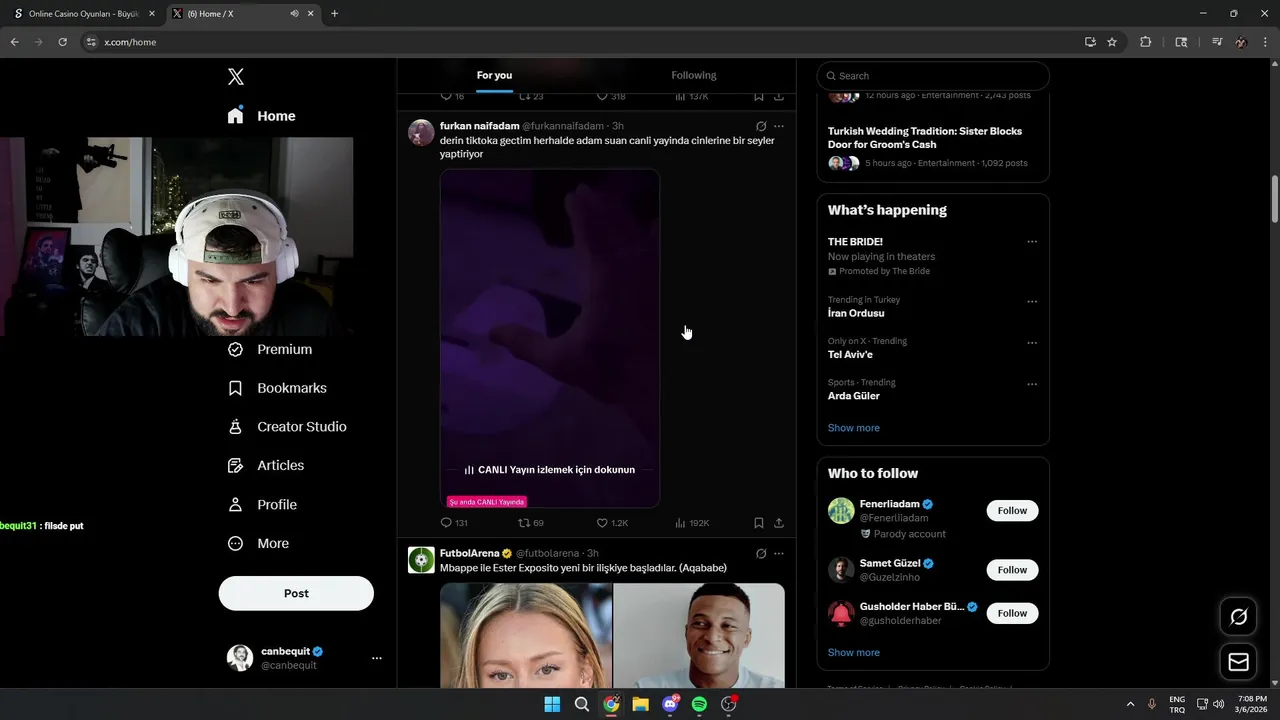Switch to the For you tab

click(x=494, y=75)
